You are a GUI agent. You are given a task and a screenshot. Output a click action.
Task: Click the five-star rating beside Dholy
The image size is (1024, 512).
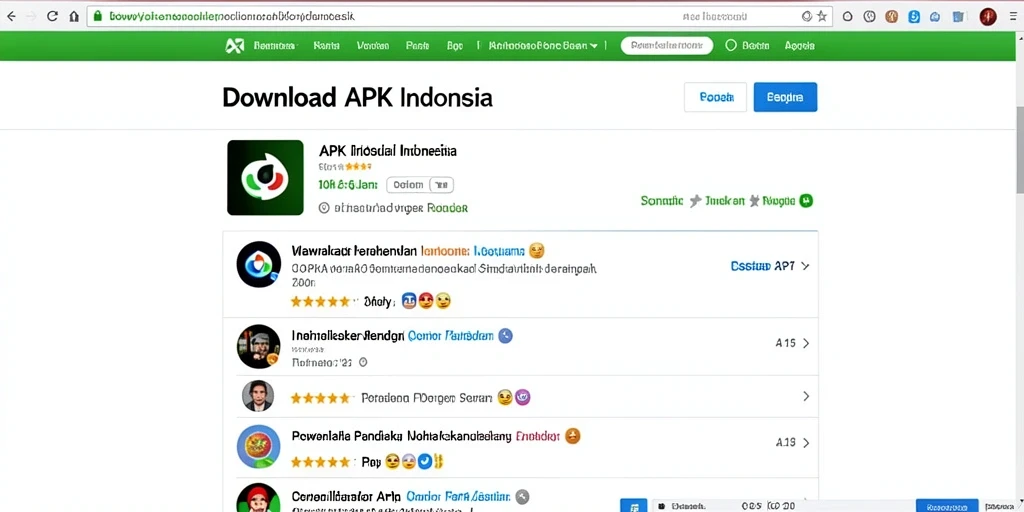321,302
